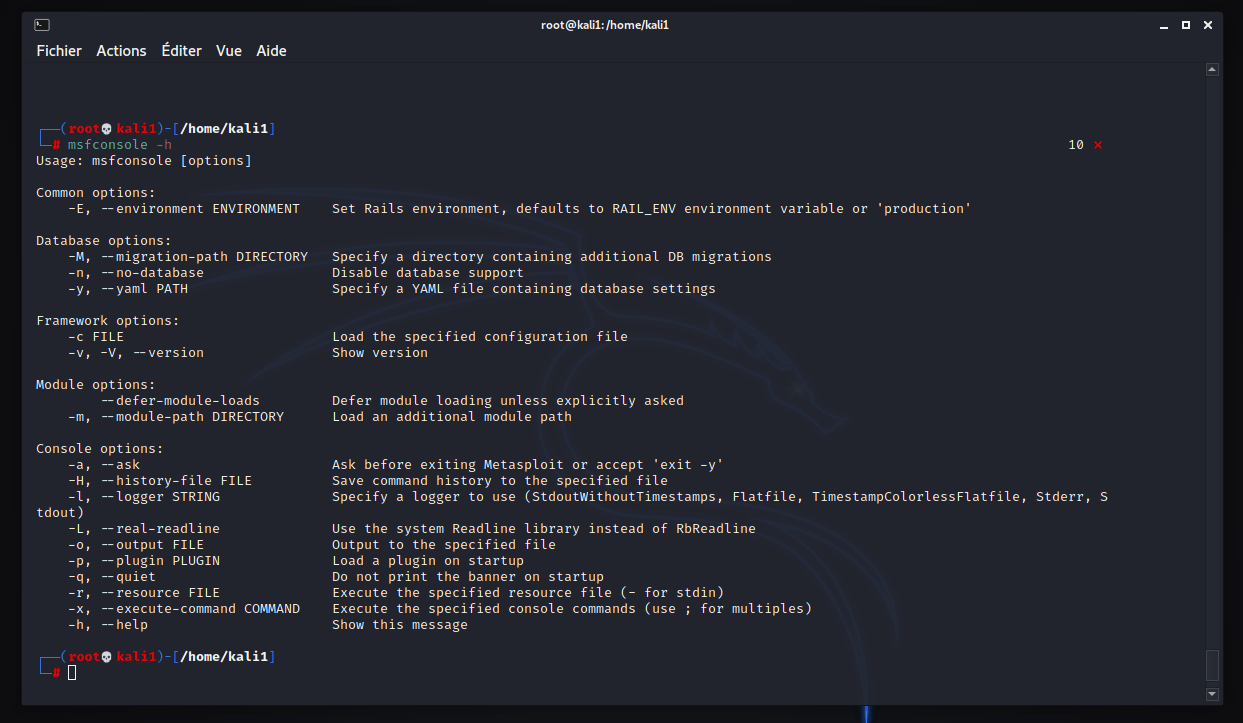This screenshot has height=723, width=1243.
Task: Click 'Do not print the banner on startup'
Action: point(468,577)
